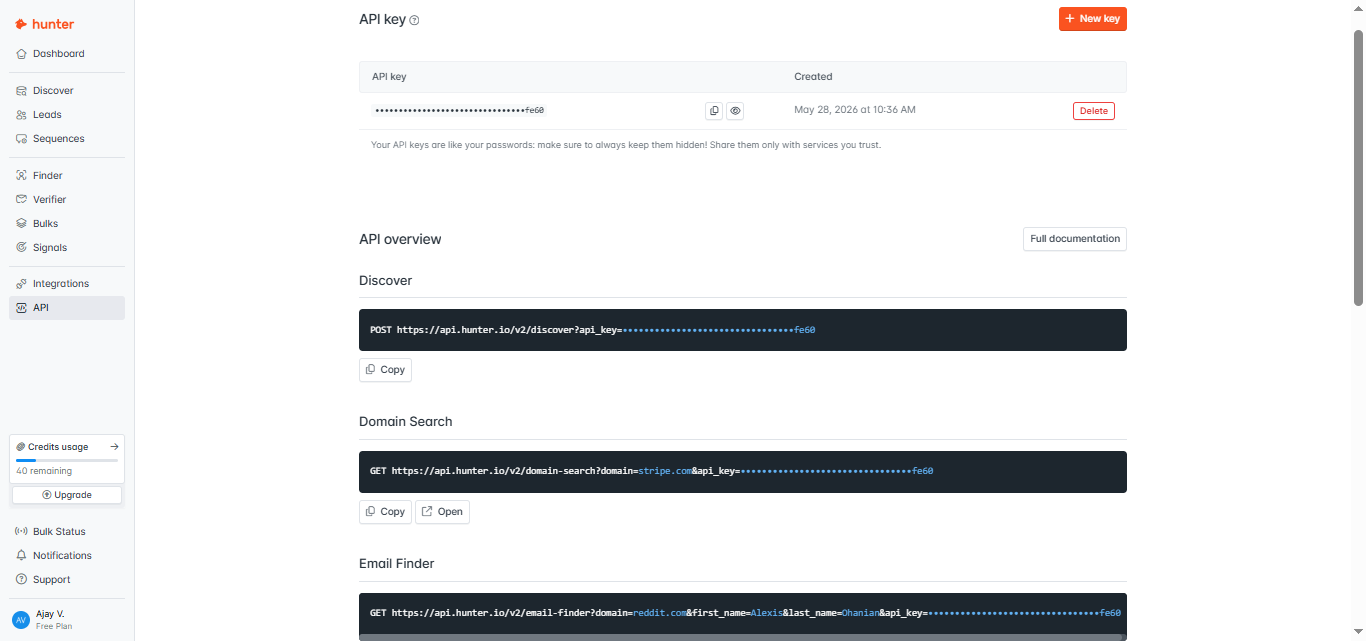This screenshot has width=1366, height=641.
Task: Click the 40 remaining credits text
Action: (x=44, y=471)
